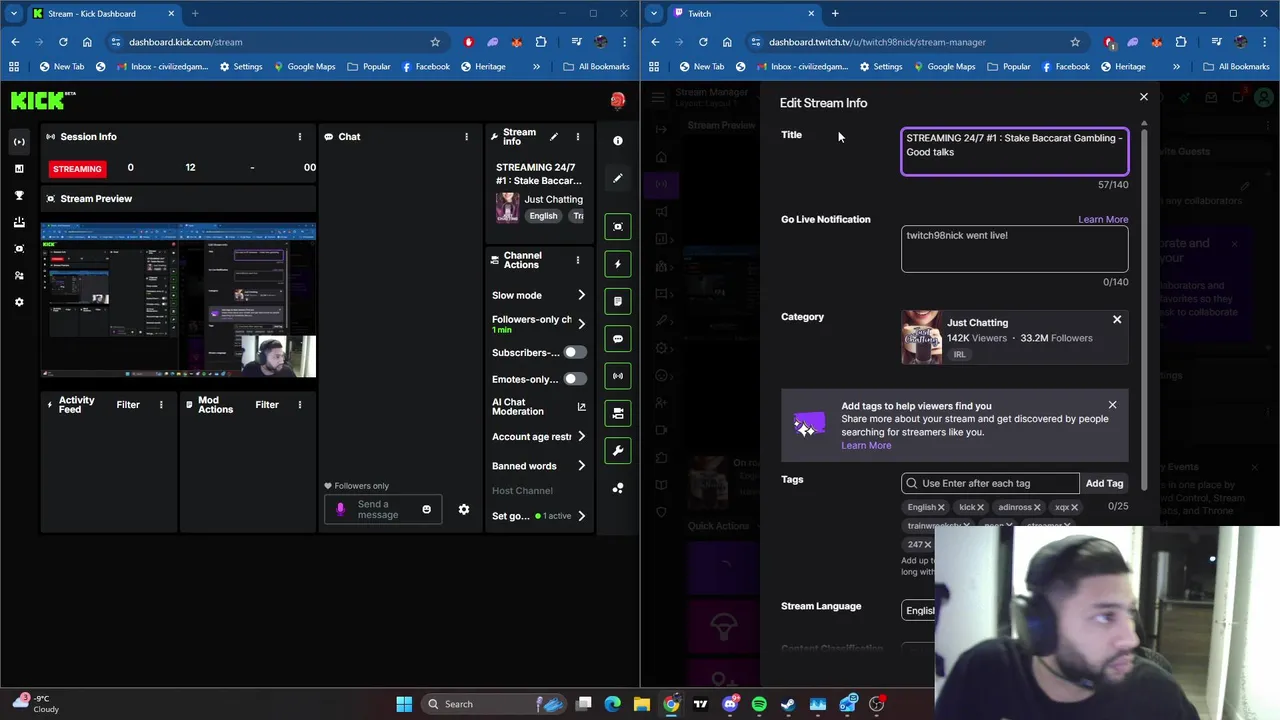
Task: Open Learn More link in tags banner
Action: pyautogui.click(x=866, y=445)
